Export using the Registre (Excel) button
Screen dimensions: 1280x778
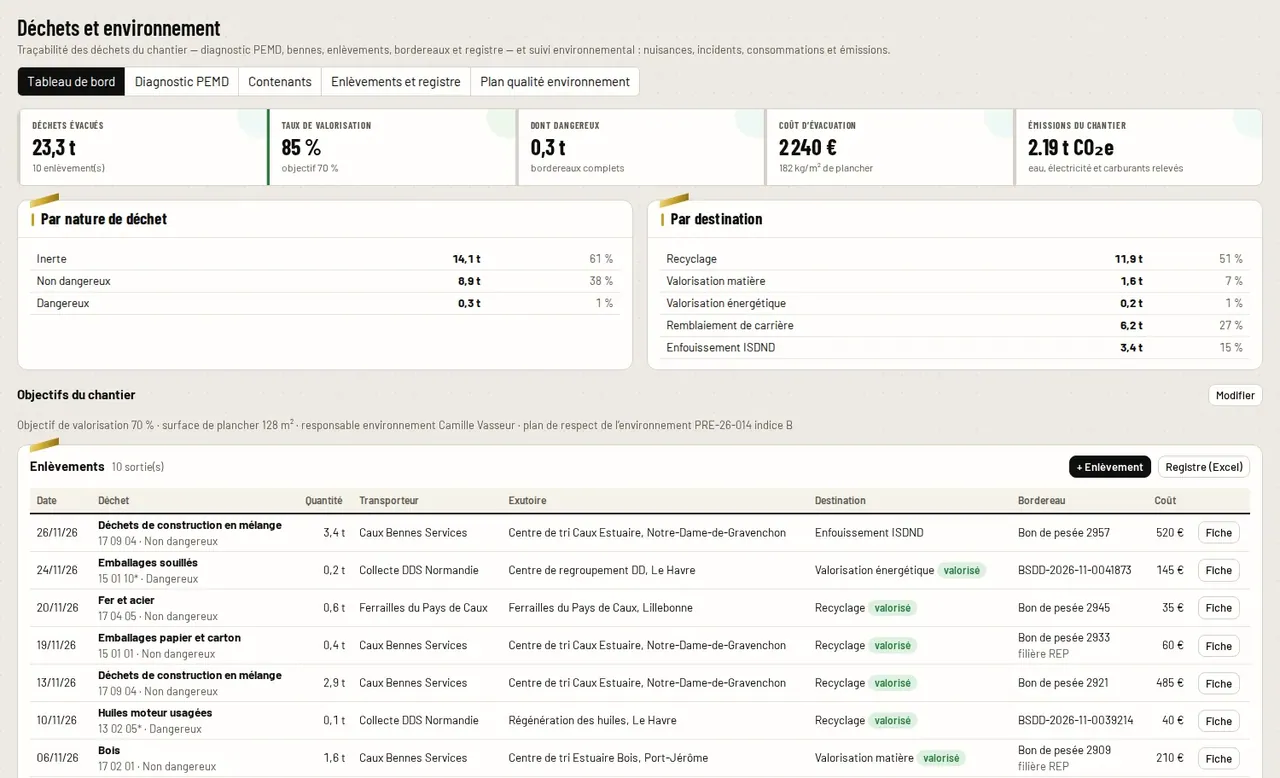(1204, 467)
